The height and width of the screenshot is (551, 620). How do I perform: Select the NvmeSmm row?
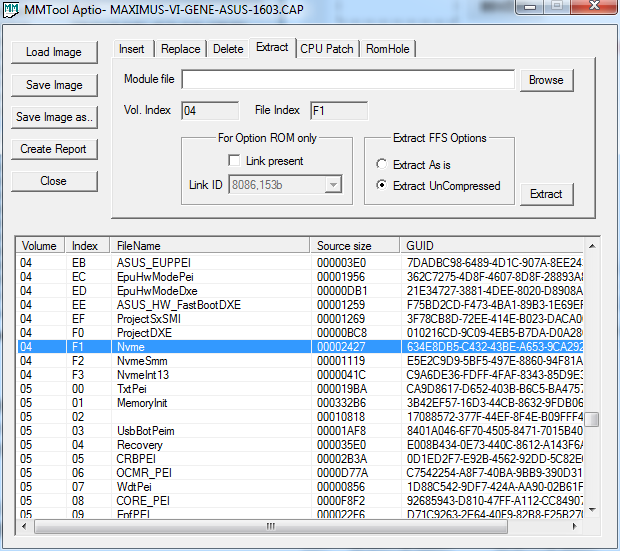pyautogui.click(x=300, y=361)
